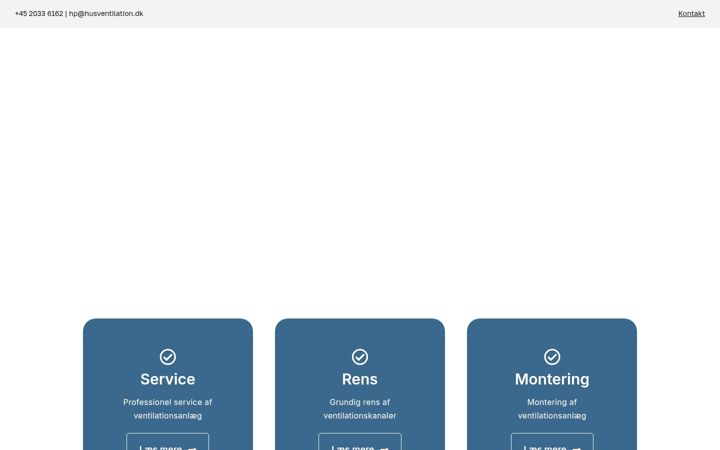The image size is (720, 450).
Task: Open the Læs mere button under Rens
Action: point(360,442)
